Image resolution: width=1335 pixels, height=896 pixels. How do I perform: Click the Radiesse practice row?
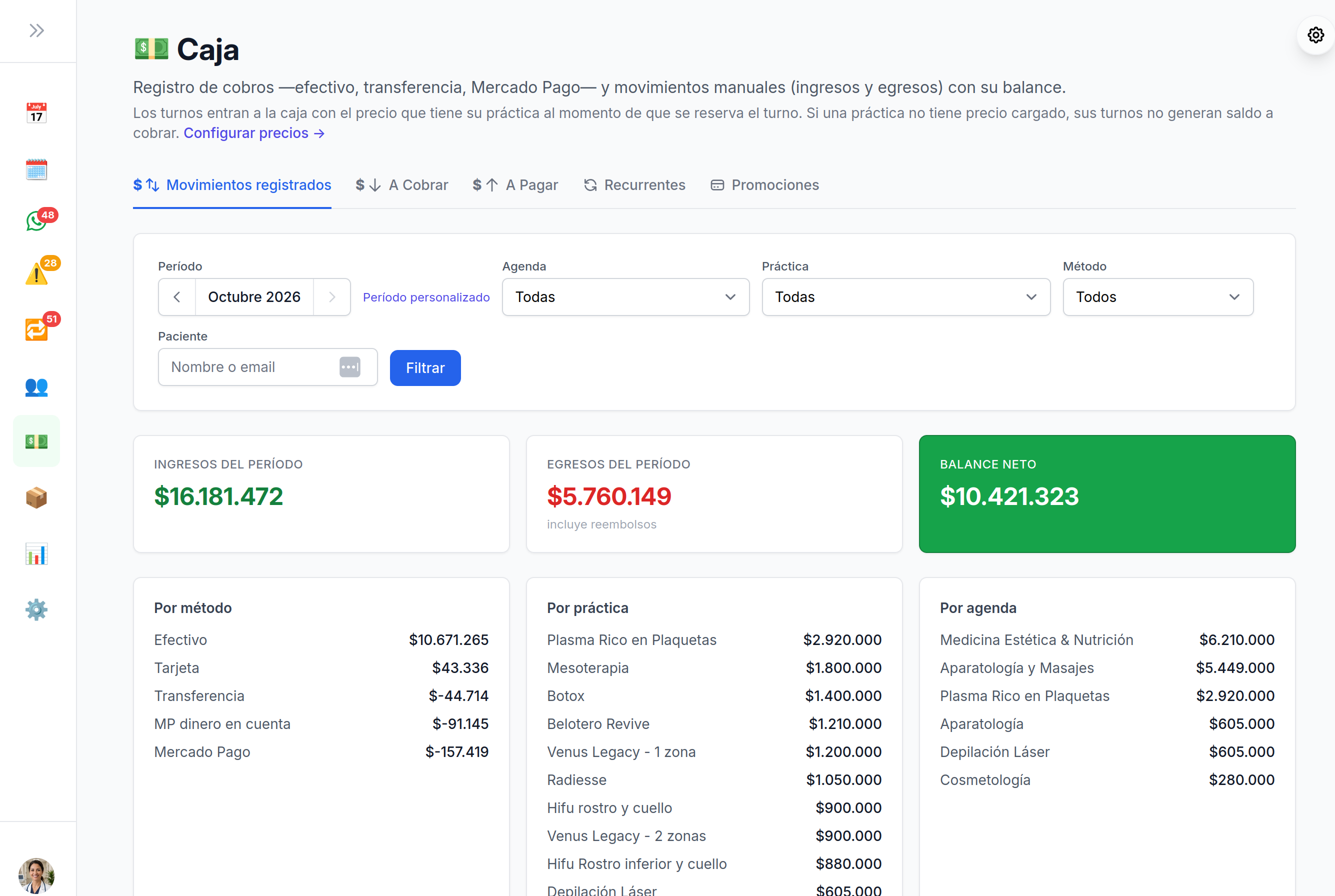714,780
